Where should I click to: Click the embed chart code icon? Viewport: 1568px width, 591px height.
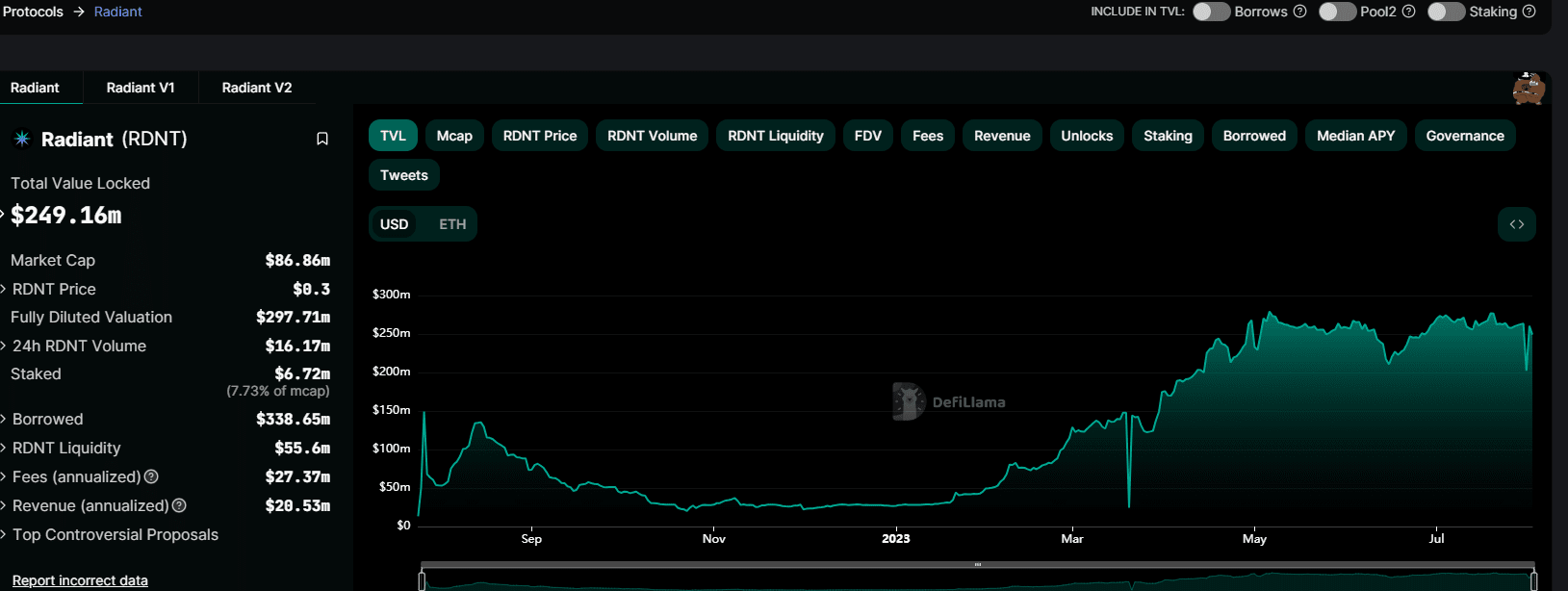point(1516,224)
